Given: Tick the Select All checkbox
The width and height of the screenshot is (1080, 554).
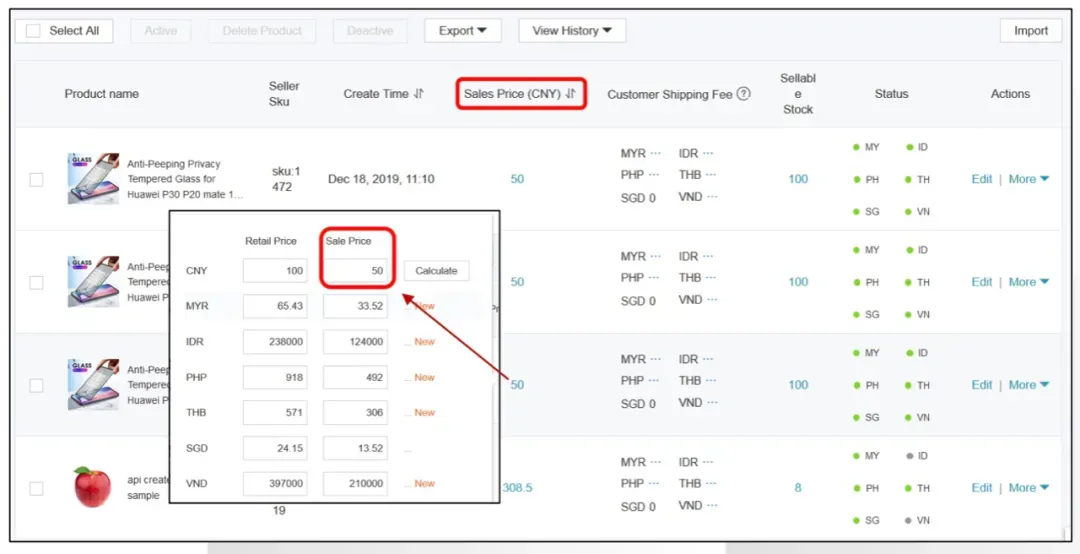Looking at the screenshot, I should [33, 31].
